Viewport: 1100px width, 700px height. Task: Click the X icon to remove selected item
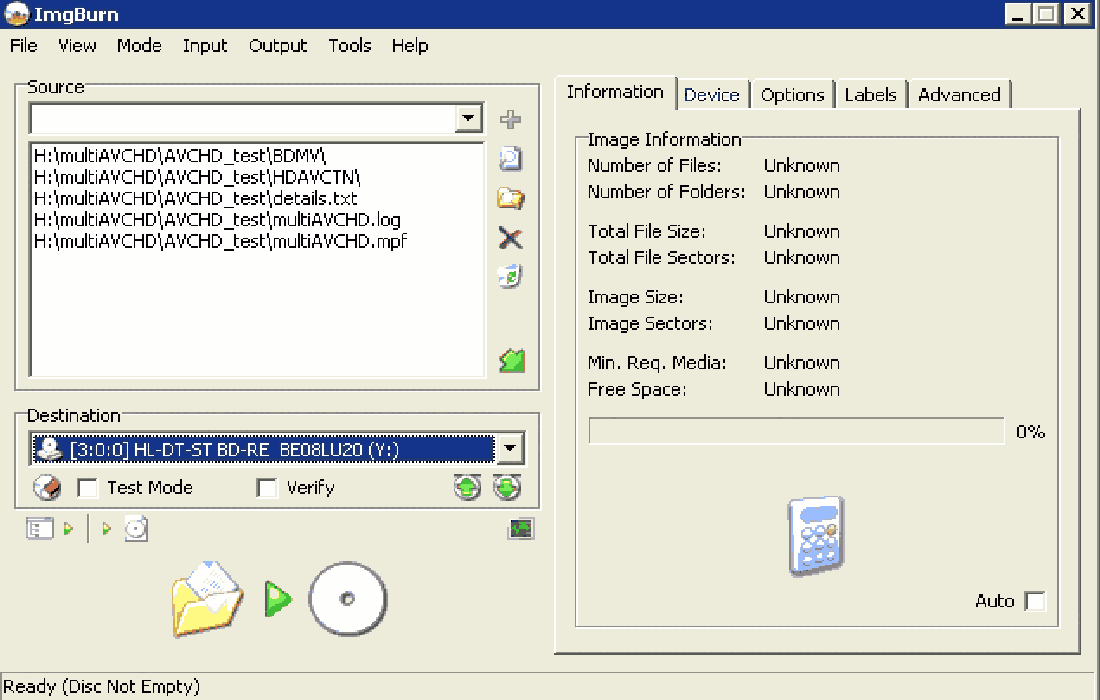pos(511,238)
